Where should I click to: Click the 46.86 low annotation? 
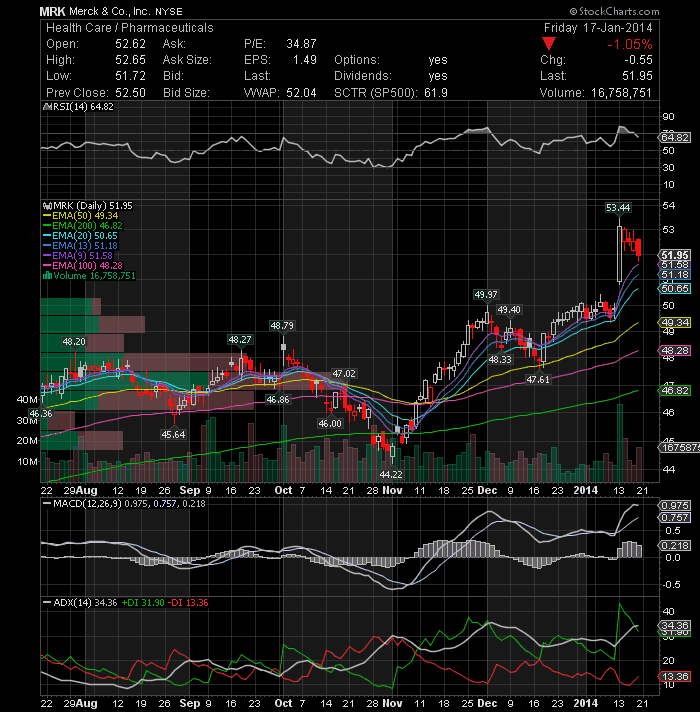[278, 400]
